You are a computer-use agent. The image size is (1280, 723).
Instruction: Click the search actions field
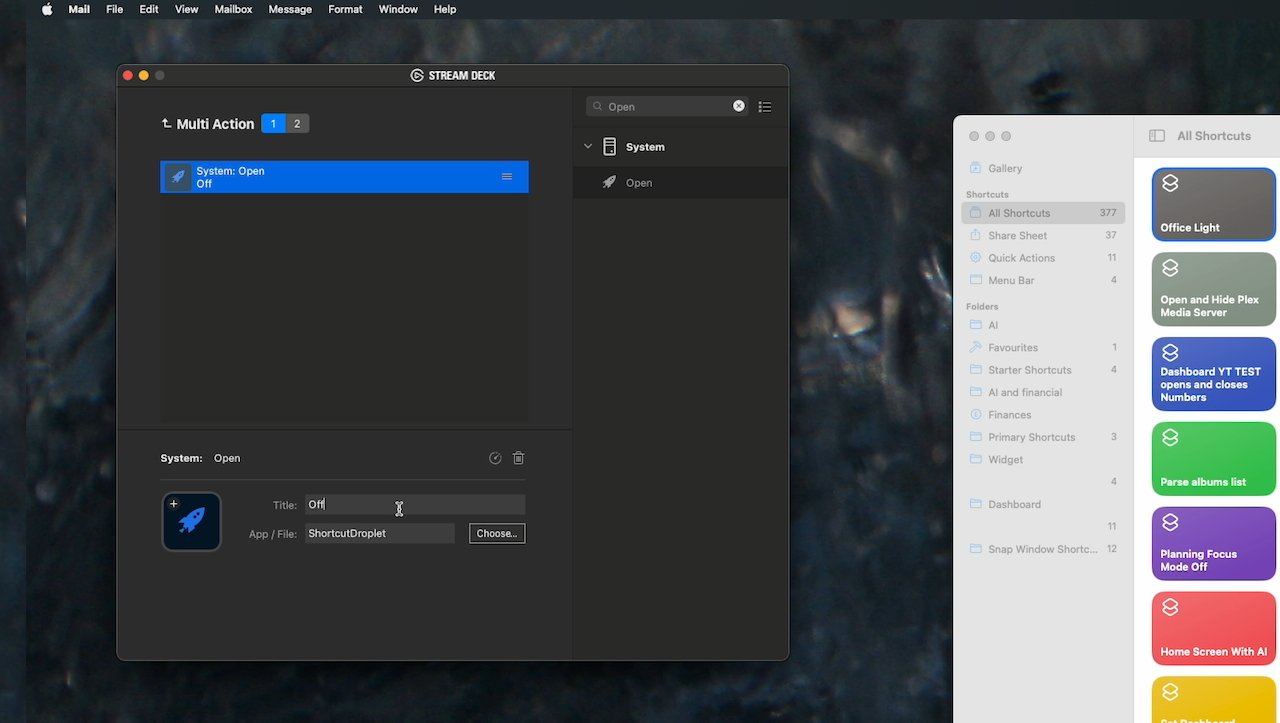tap(669, 106)
